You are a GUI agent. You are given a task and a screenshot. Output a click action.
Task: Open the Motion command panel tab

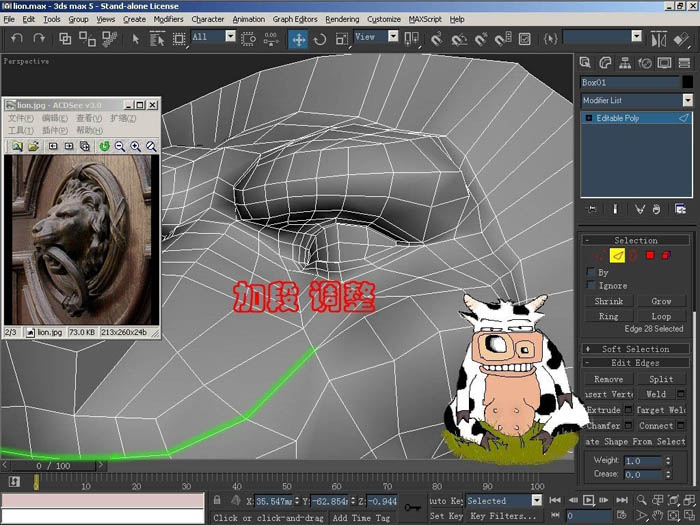click(x=645, y=63)
